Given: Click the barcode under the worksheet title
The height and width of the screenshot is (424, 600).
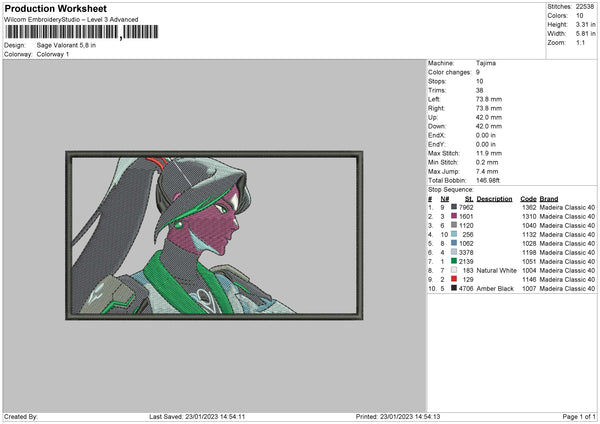Looking at the screenshot, I should (x=82, y=32).
